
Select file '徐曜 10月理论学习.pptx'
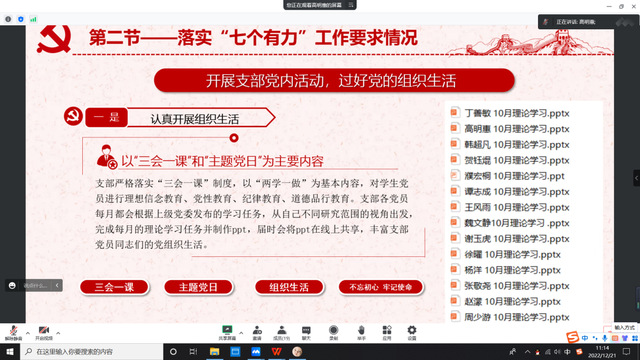coord(505,254)
